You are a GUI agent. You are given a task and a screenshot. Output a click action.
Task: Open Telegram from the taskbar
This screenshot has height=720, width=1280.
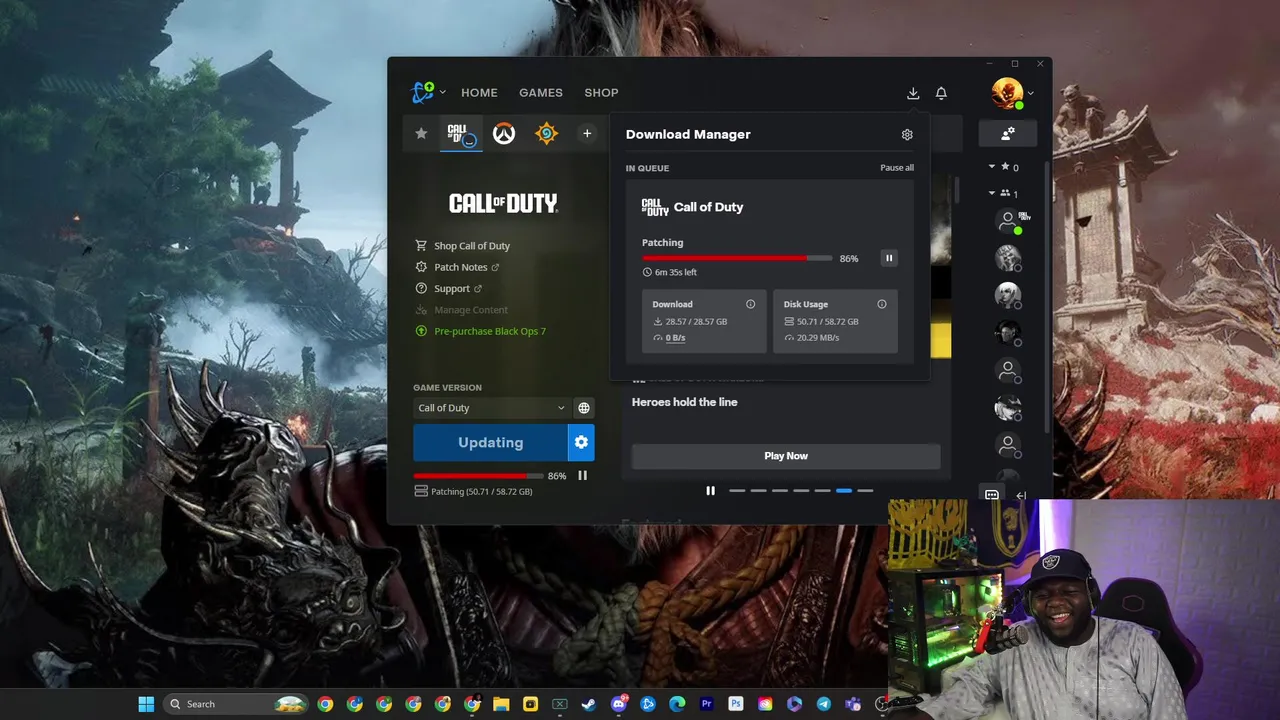(x=824, y=704)
